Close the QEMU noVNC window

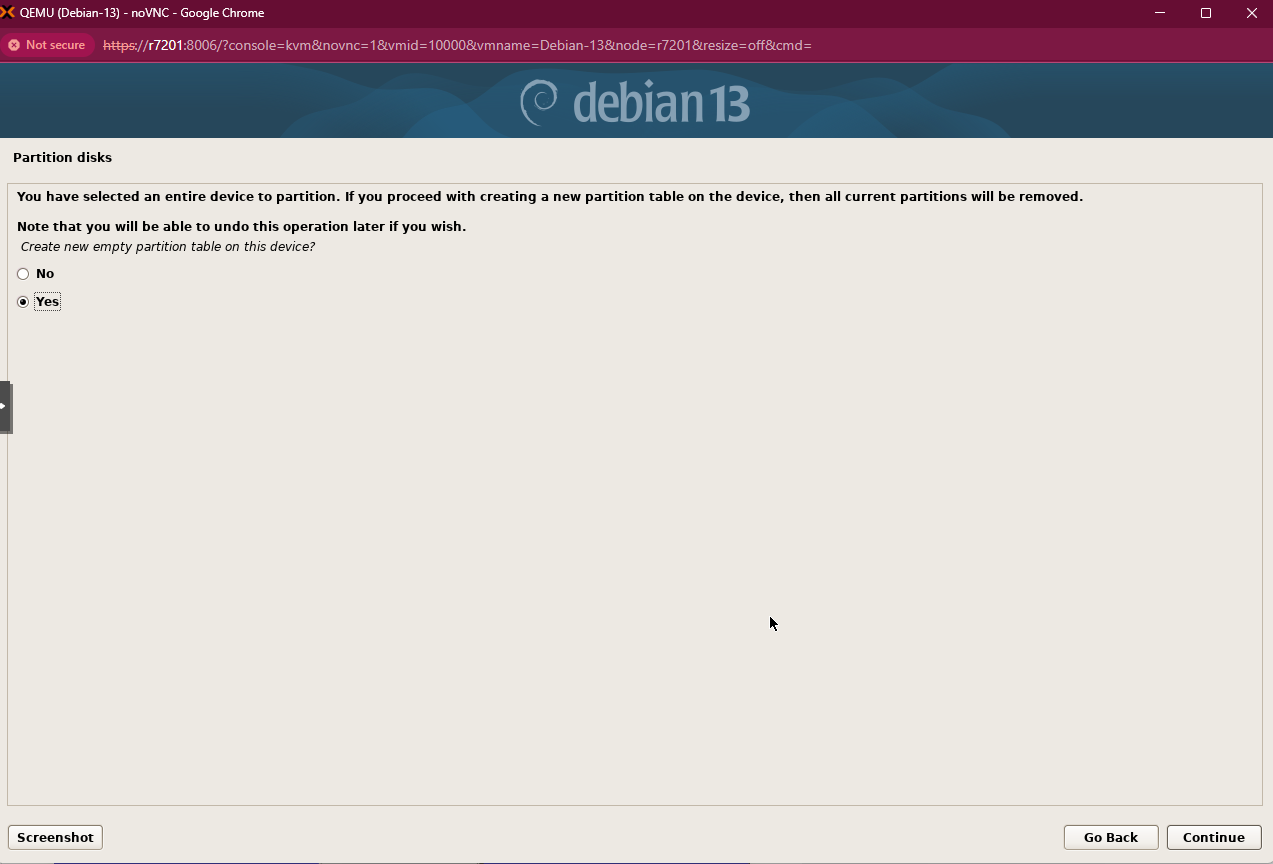click(1252, 13)
